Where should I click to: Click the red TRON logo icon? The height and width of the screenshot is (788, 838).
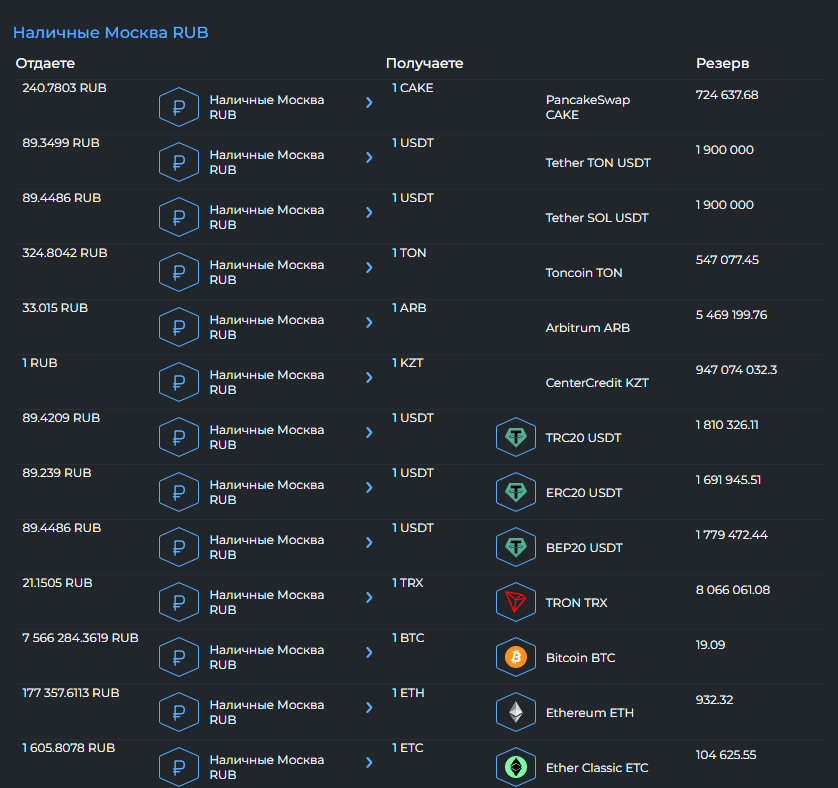tap(516, 602)
